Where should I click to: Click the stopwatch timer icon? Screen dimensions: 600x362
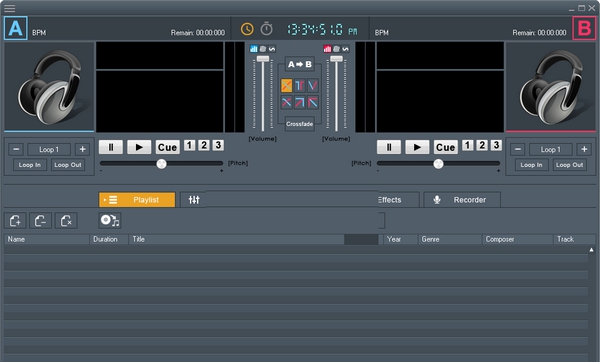(x=266, y=29)
